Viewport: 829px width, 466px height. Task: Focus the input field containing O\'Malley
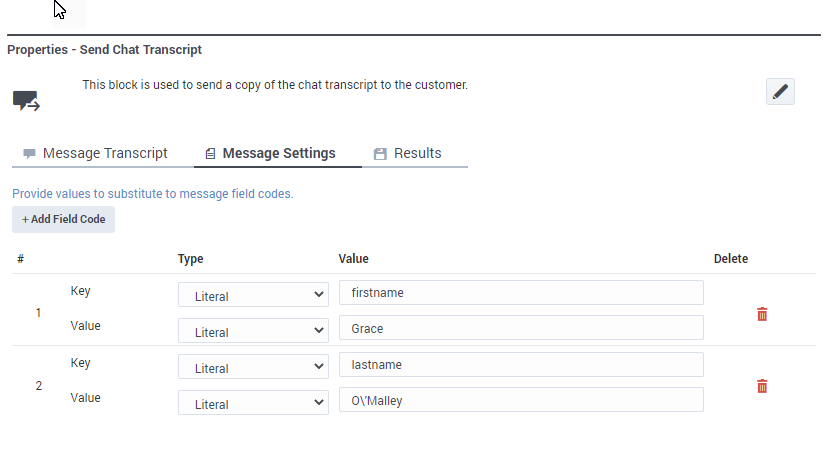[x=521, y=400]
